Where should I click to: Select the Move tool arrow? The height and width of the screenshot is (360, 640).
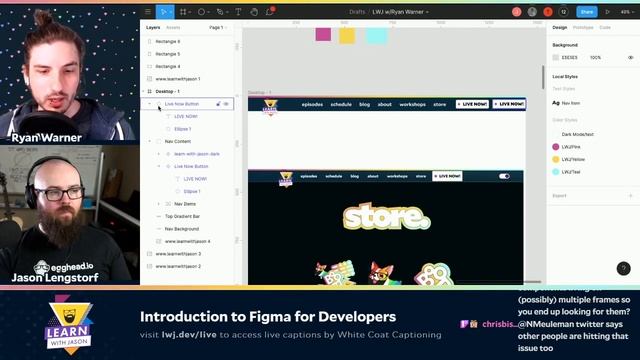(x=163, y=12)
